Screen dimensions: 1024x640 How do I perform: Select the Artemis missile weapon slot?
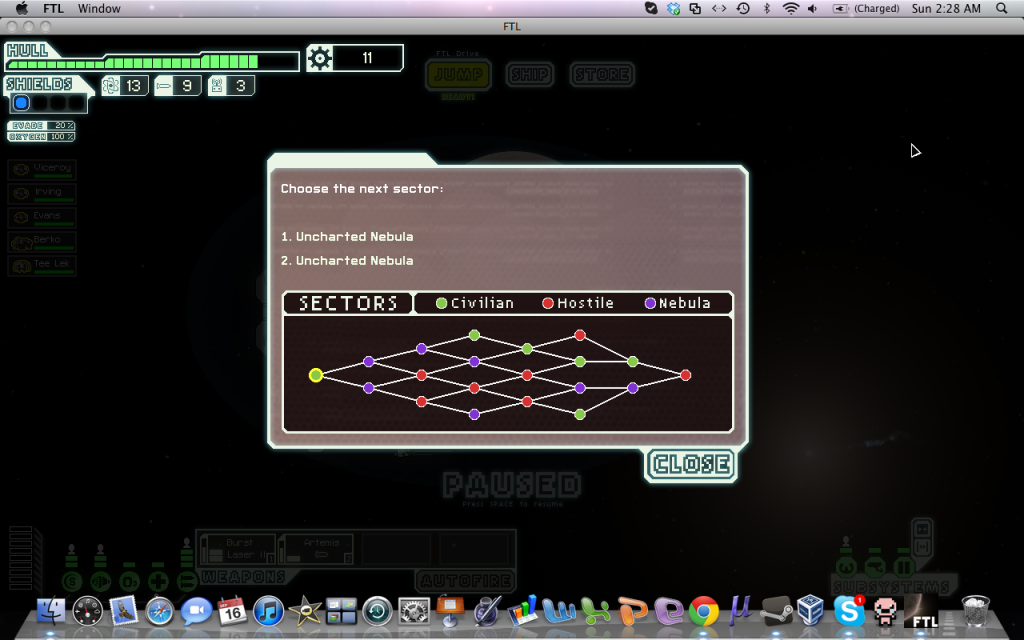(x=316, y=549)
